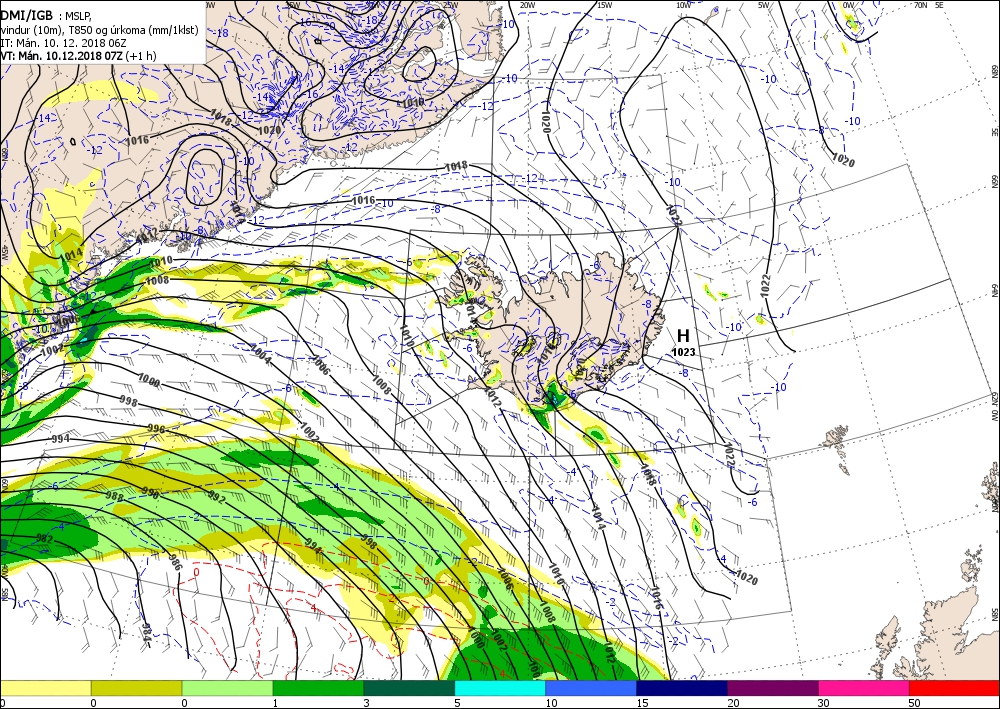1000x709 pixels.
Task: Click the purple legend color swatch
Action: pyautogui.click(x=773, y=688)
